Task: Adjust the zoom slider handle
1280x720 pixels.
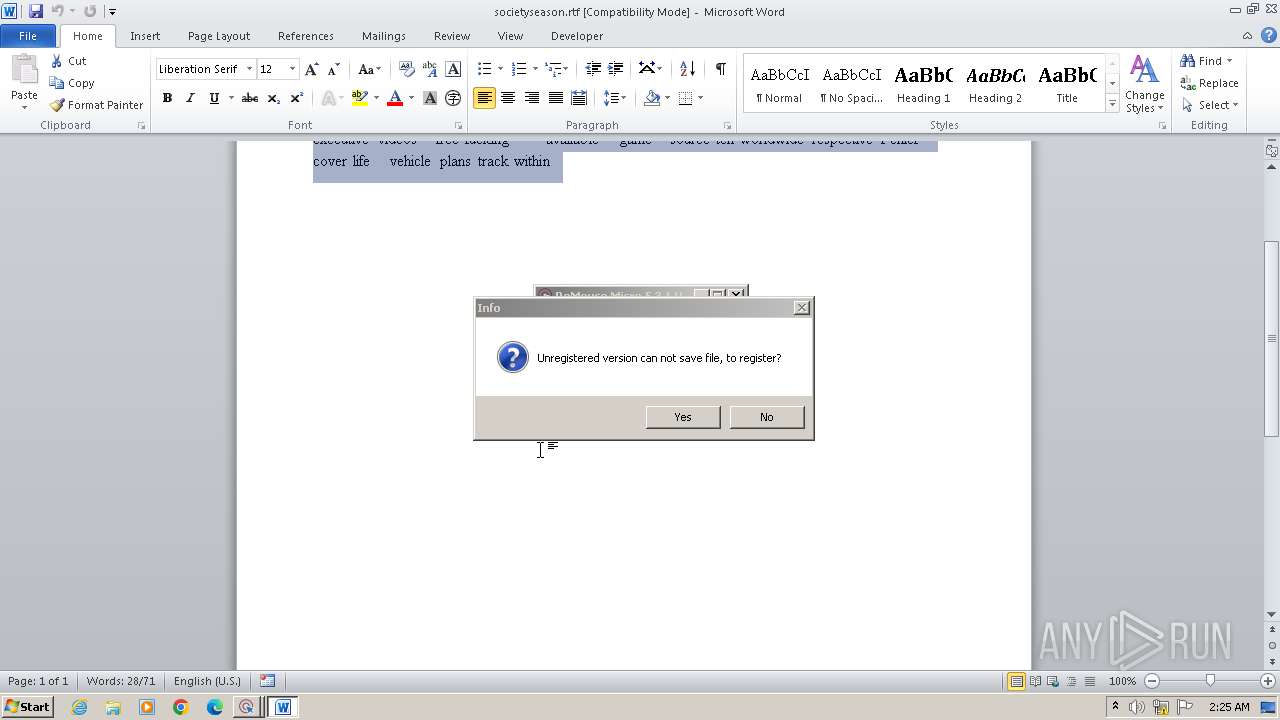Action: point(1210,681)
